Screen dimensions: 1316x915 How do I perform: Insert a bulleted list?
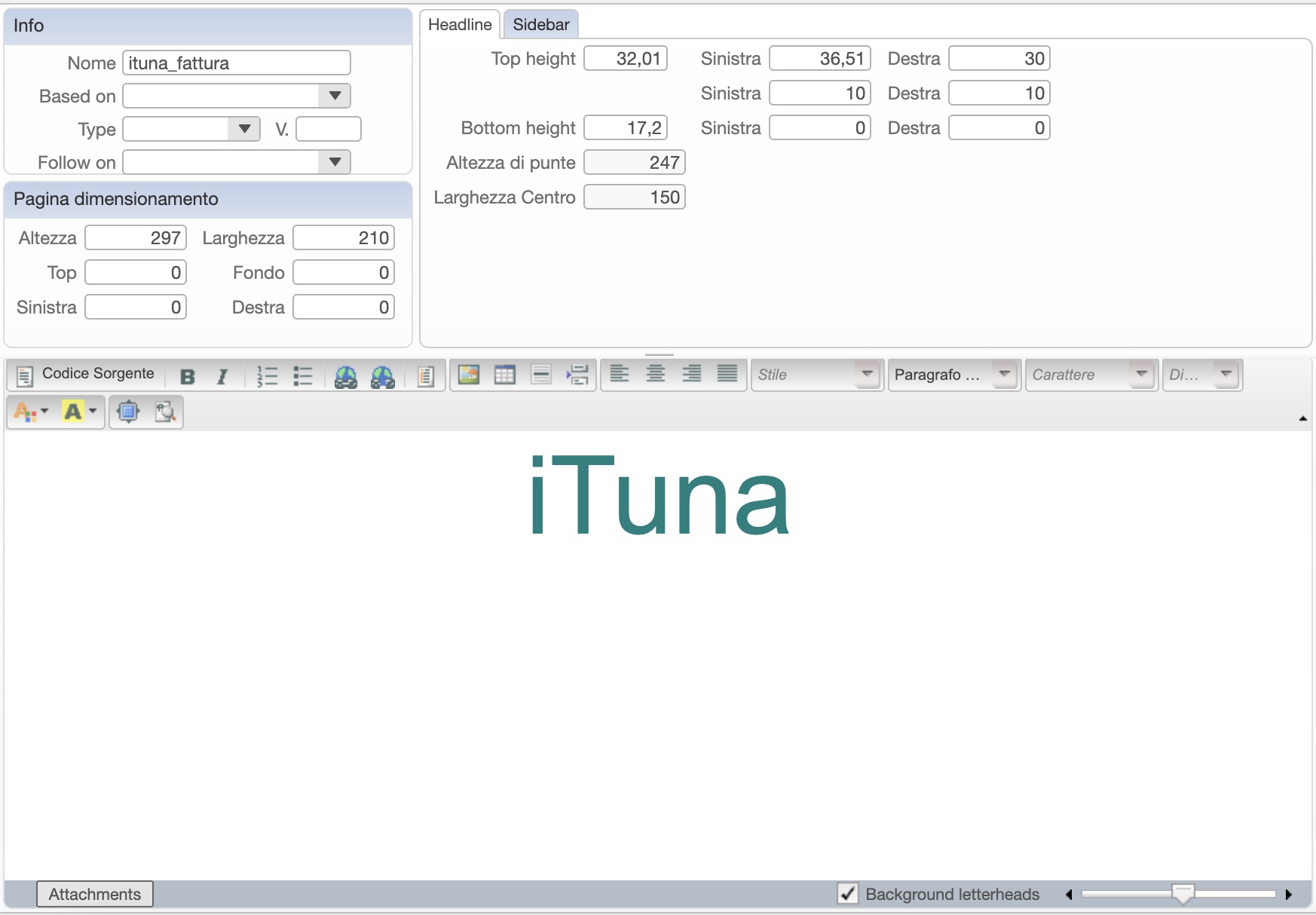[303, 376]
